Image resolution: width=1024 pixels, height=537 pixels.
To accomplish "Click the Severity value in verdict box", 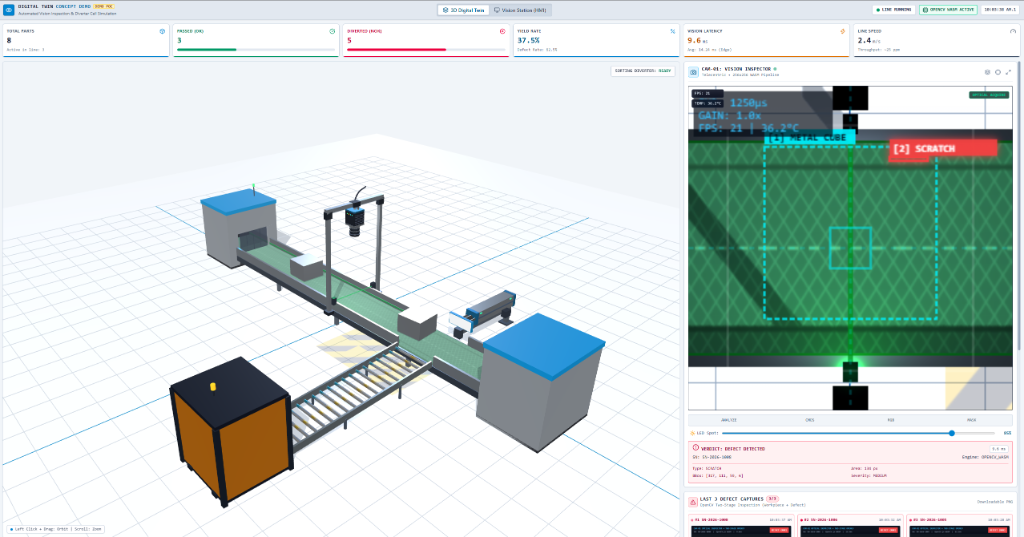I will tap(878, 476).
